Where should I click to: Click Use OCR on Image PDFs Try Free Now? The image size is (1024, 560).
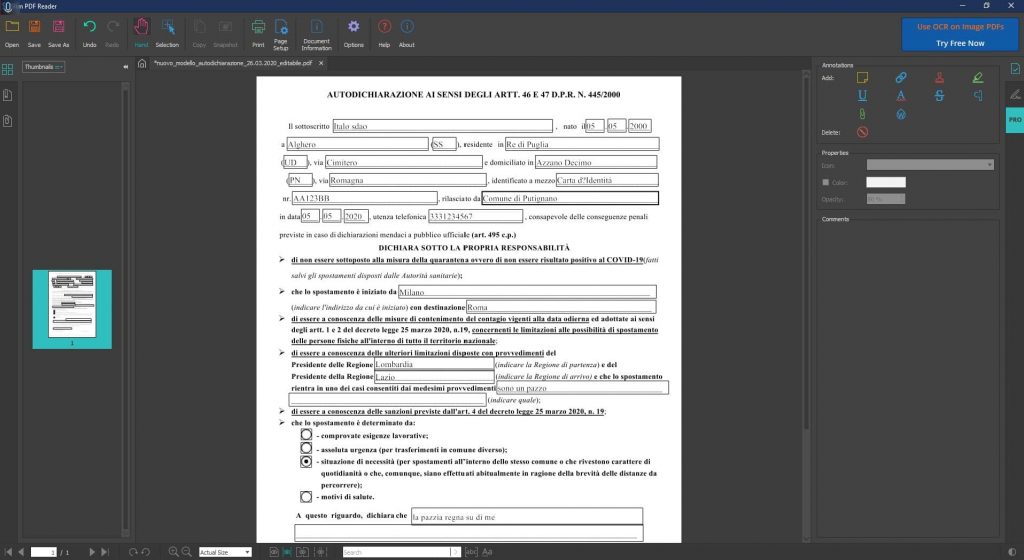click(x=960, y=35)
